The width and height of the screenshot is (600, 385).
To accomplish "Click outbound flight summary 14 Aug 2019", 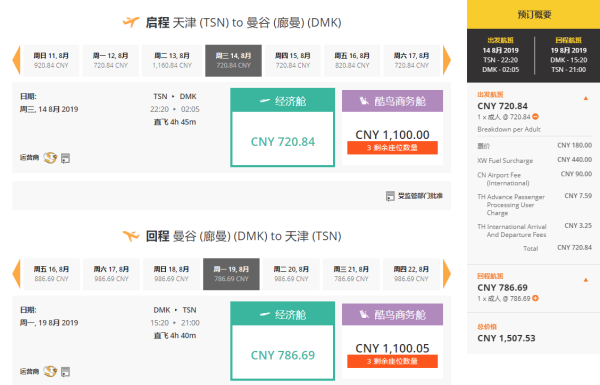I will (x=501, y=55).
